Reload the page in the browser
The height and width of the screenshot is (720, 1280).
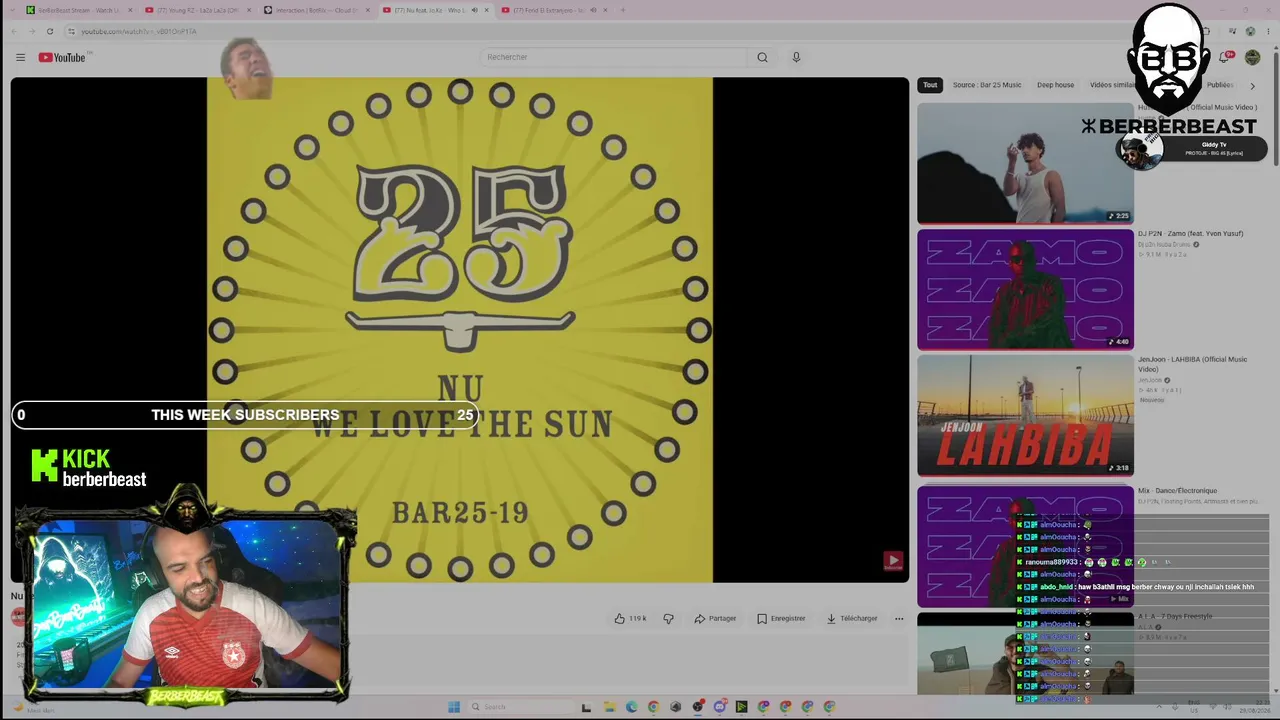click(50, 31)
